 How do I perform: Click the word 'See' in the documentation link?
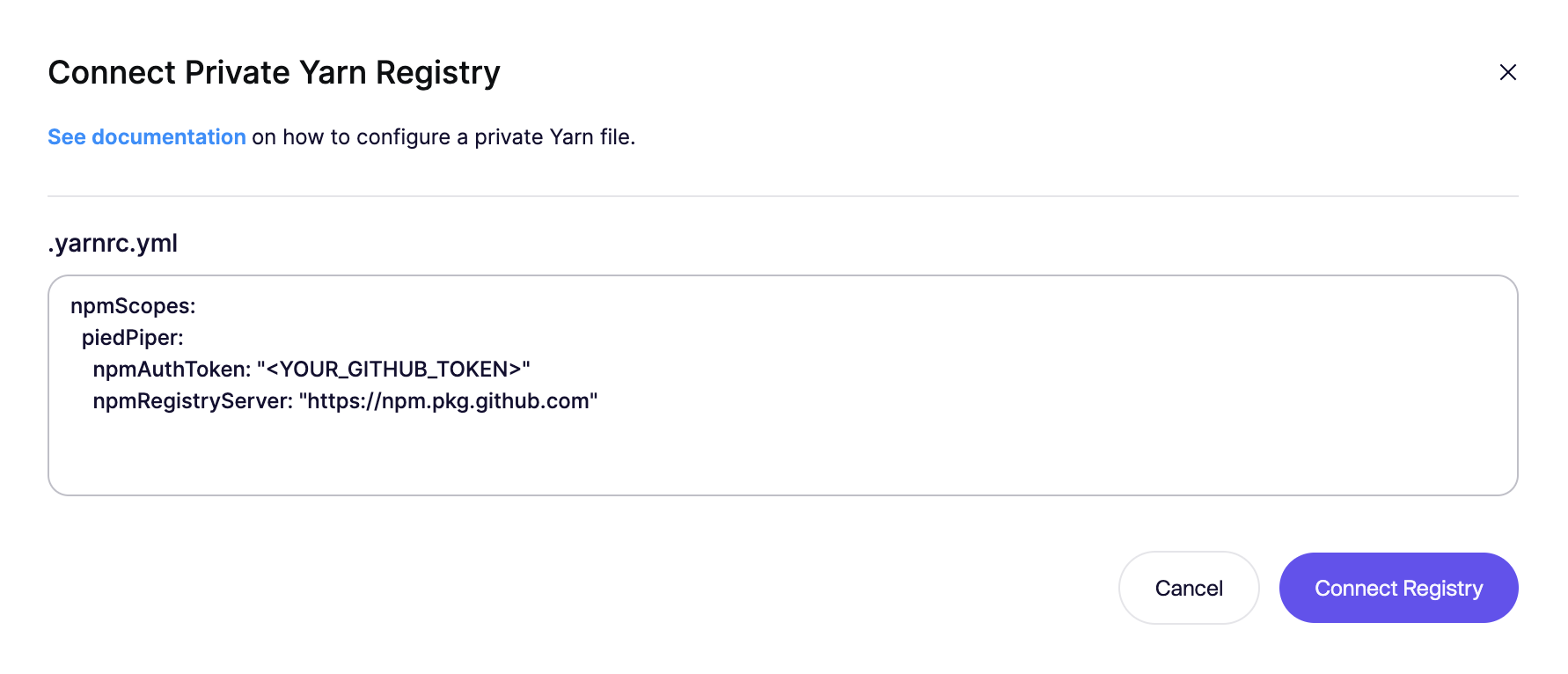67,137
